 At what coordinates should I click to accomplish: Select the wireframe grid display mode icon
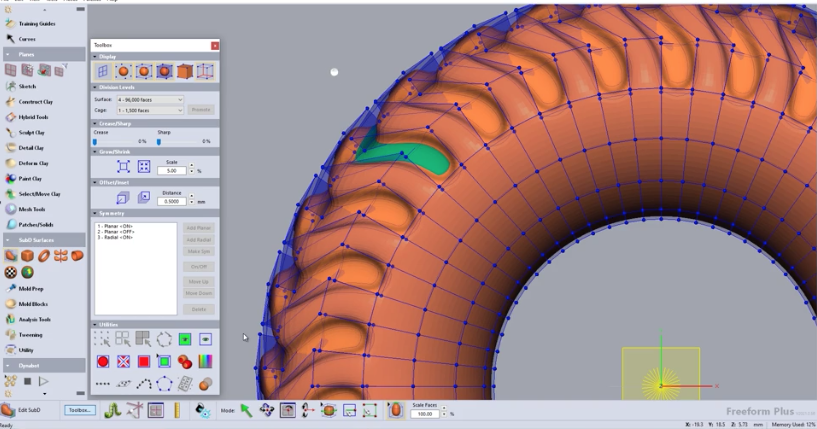click(x=103, y=71)
